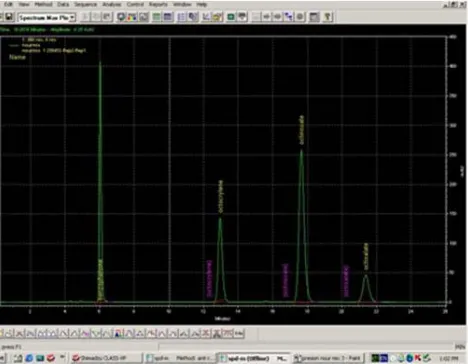Select the small peak near 21 minutes

point(366,289)
